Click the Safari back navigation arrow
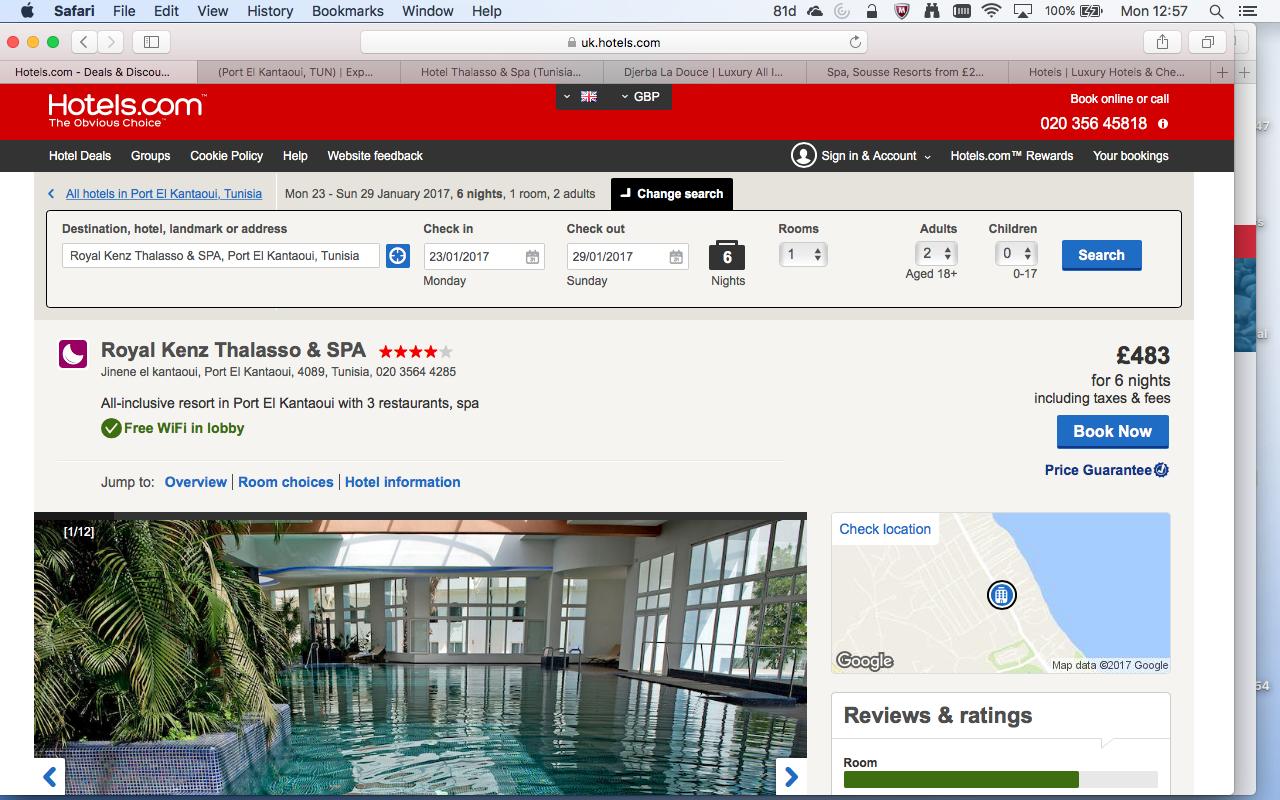Screen dimensions: 1280x800 85,42
